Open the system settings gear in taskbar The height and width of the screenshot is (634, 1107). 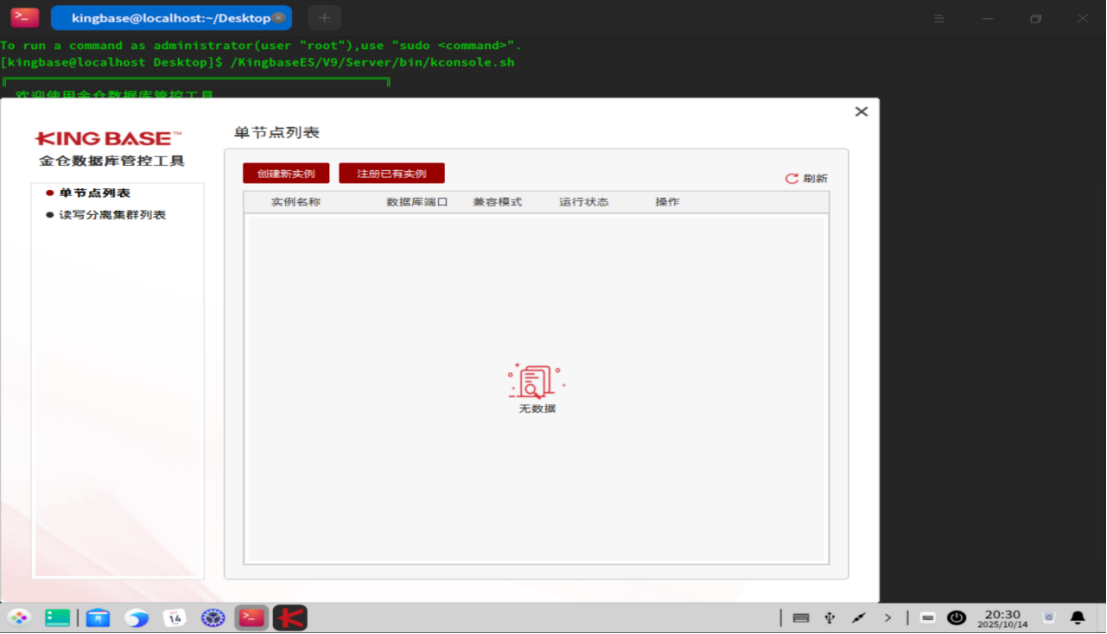click(212, 618)
